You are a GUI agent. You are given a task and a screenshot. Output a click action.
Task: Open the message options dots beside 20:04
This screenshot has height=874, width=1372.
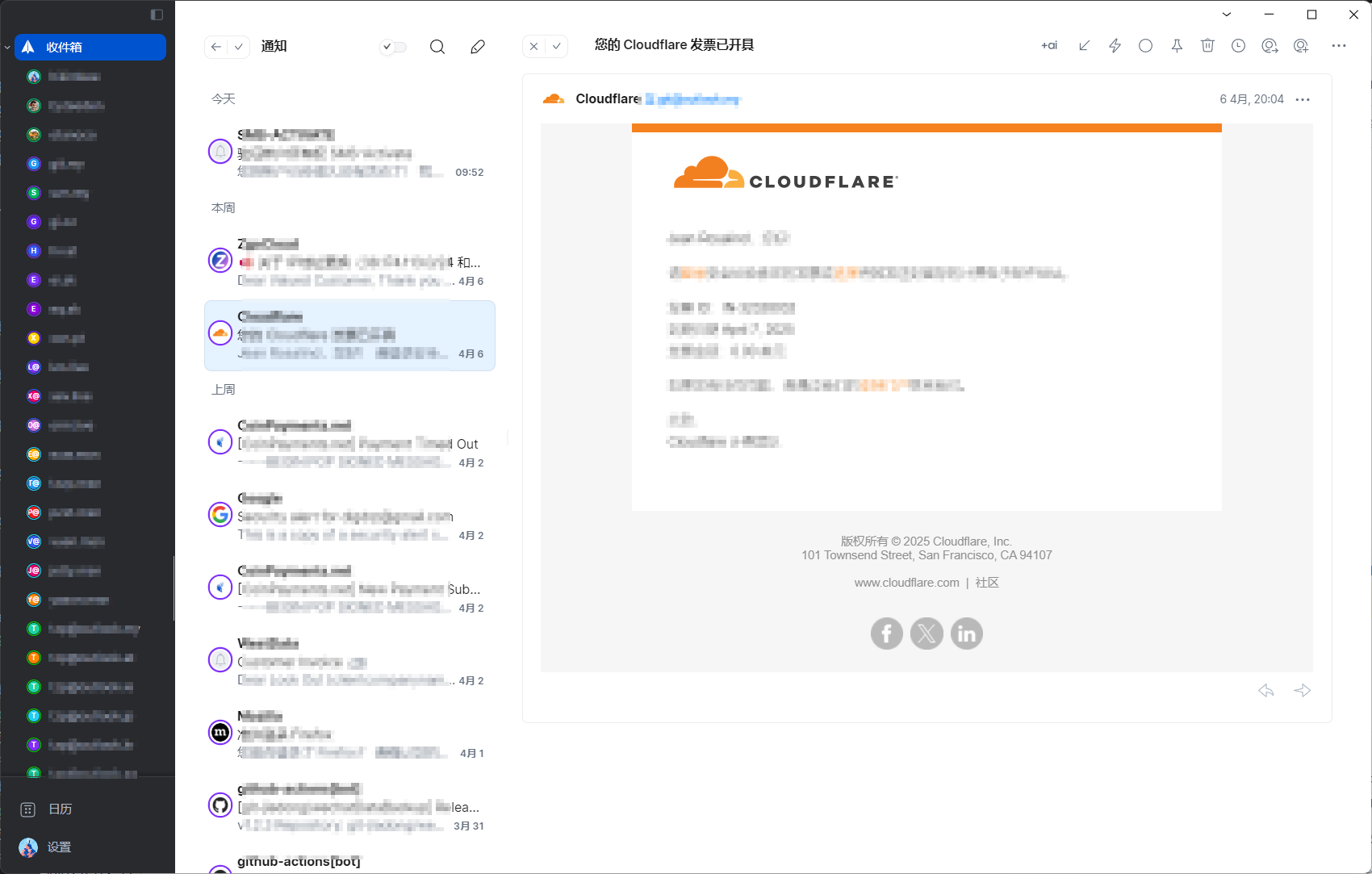pyautogui.click(x=1303, y=99)
